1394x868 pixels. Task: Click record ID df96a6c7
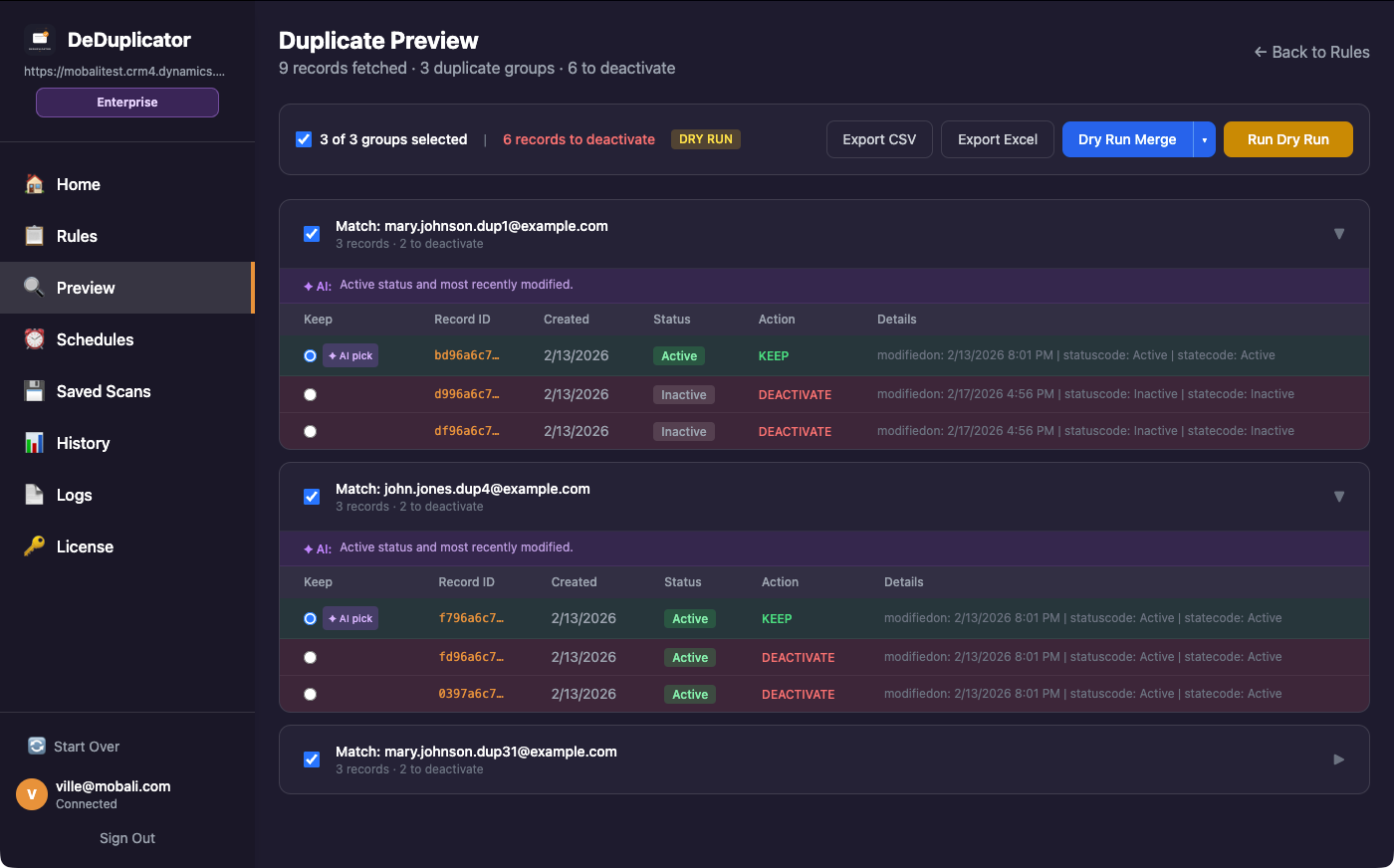pyautogui.click(x=467, y=431)
